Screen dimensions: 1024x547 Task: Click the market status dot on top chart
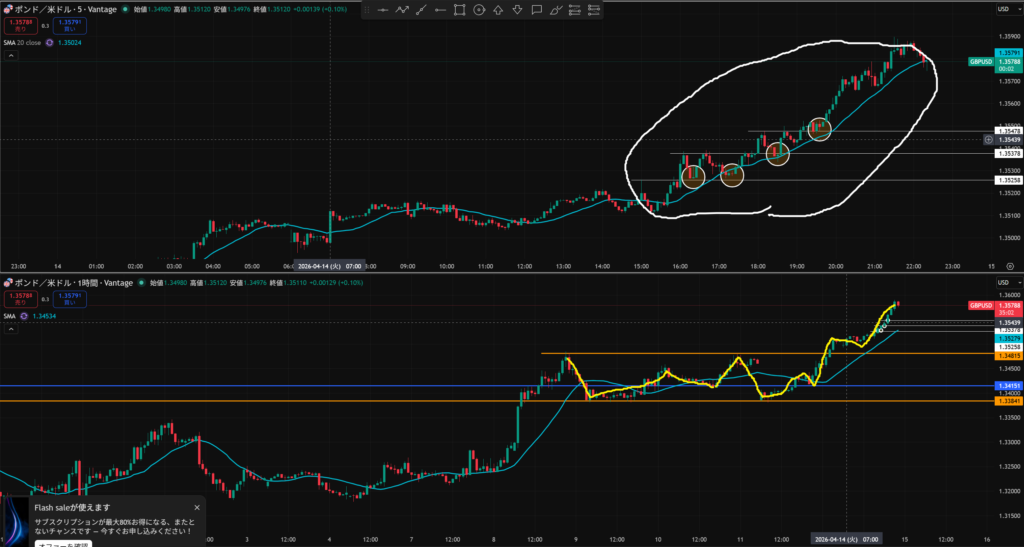(126, 9)
